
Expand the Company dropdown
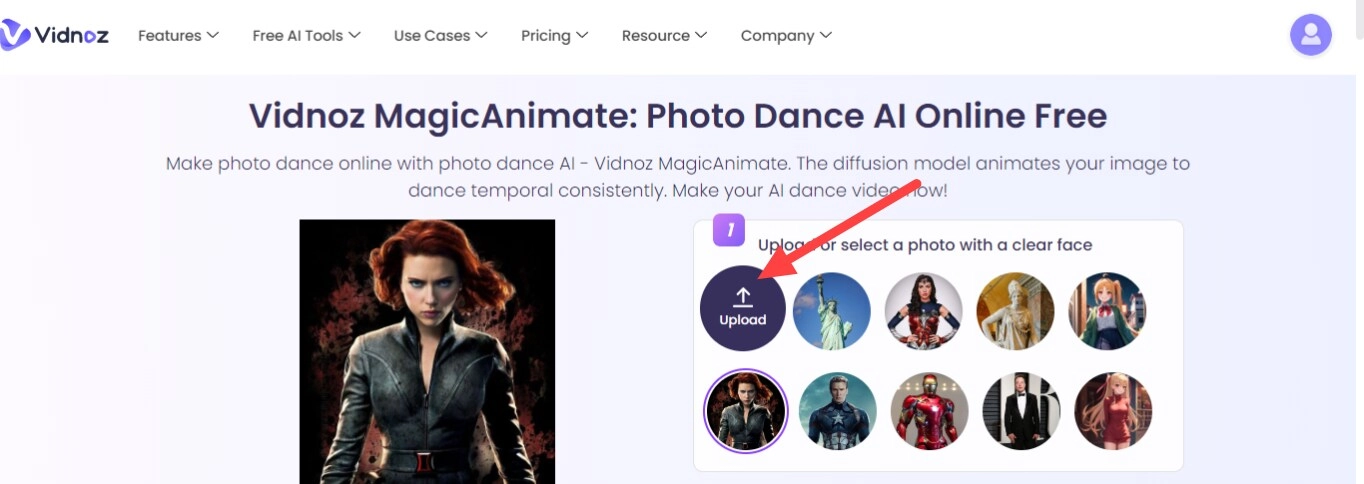click(x=786, y=35)
